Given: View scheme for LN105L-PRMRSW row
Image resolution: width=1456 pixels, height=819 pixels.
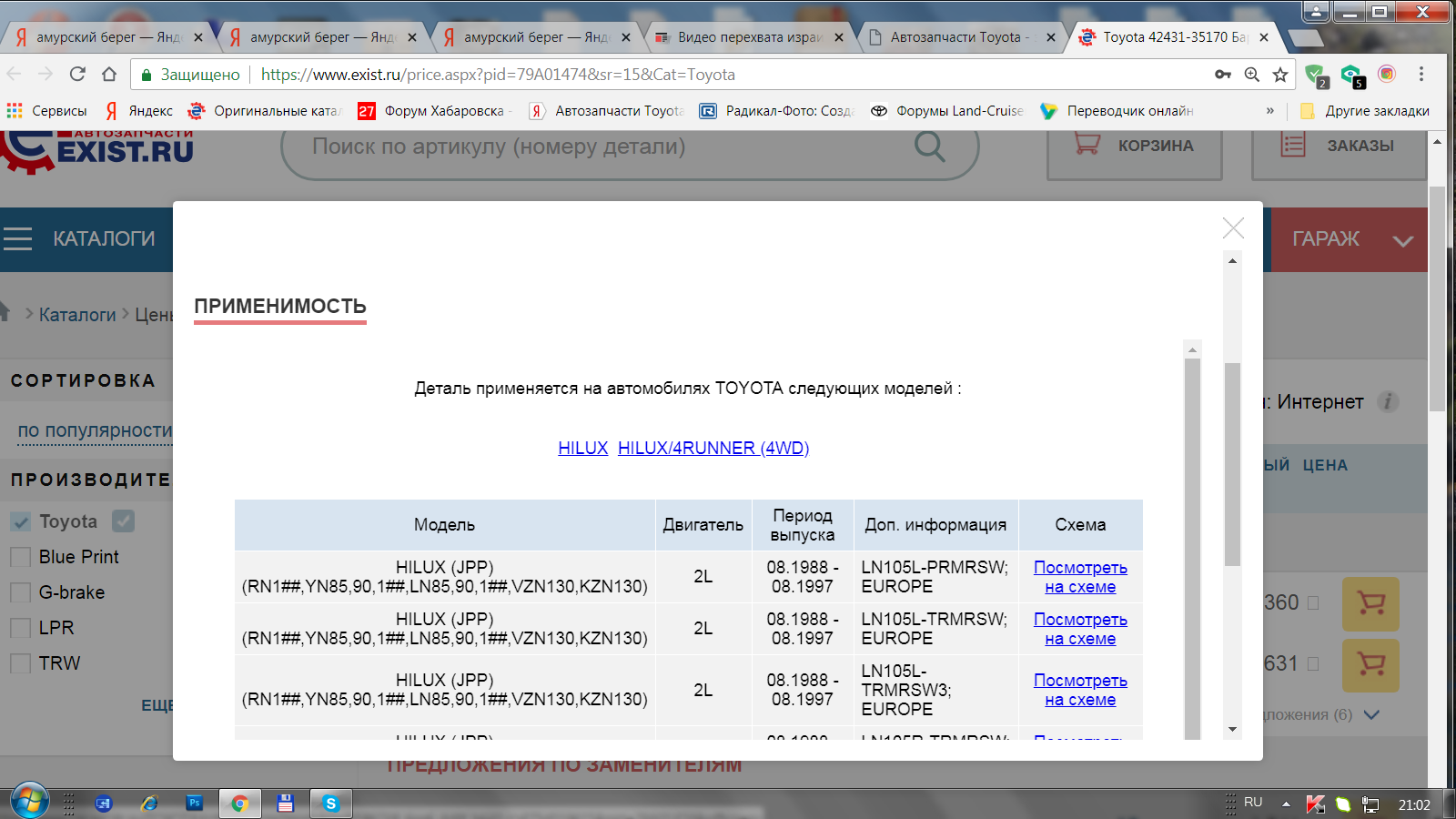Looking at the screenshot, I should click(x=1080, y=577).
